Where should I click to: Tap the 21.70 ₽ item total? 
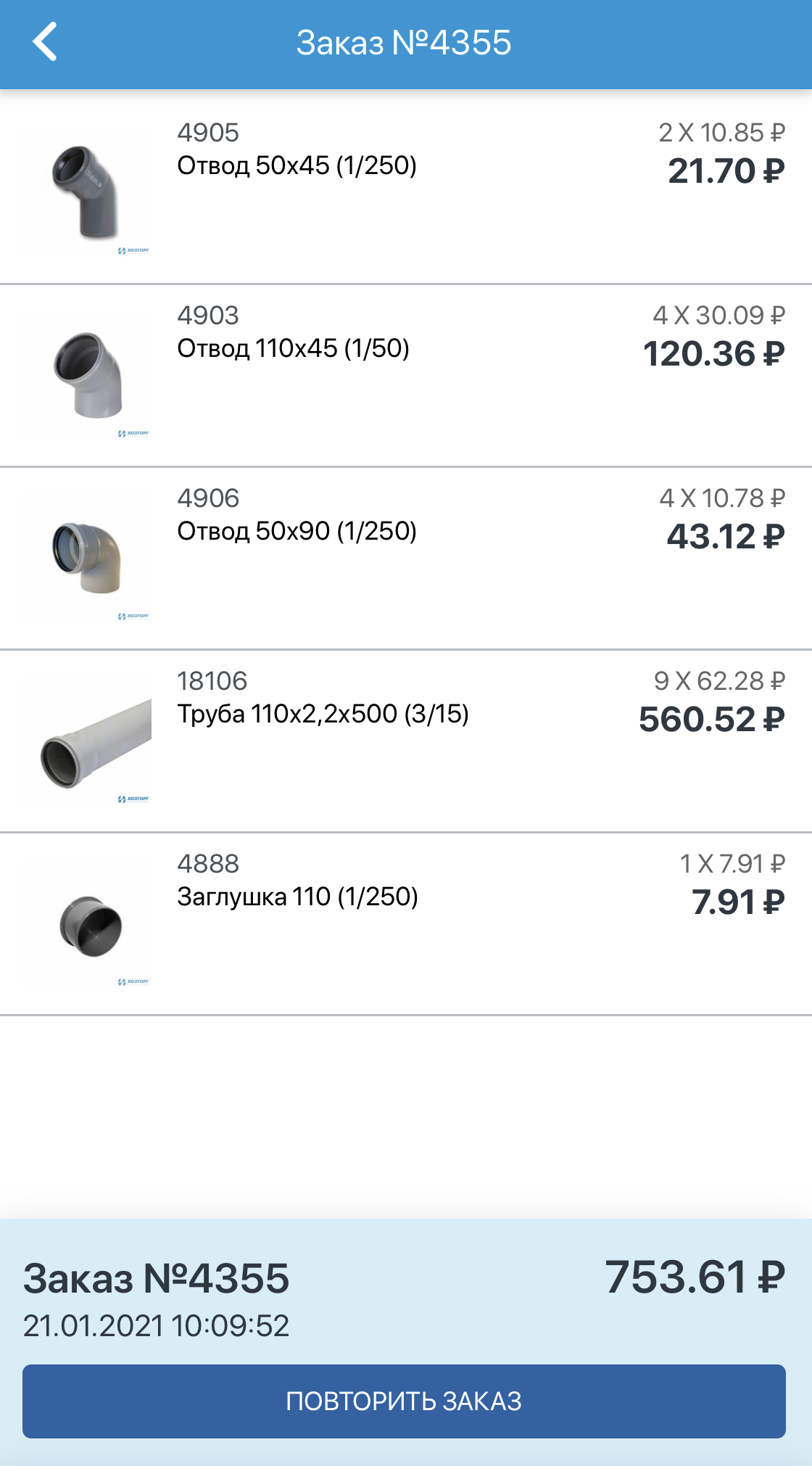pos(726,172)
